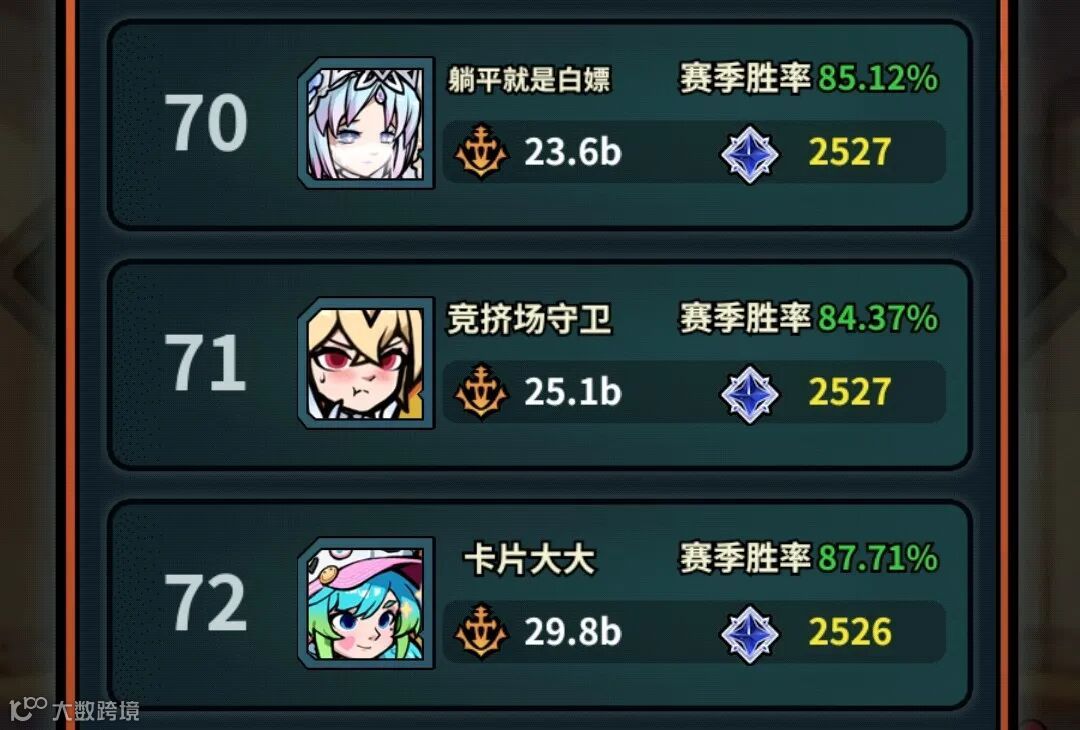This screenshot has width=1080, height=730.
Task: Tap anchor power icon beside 23.6b
Action: point(481,152)
